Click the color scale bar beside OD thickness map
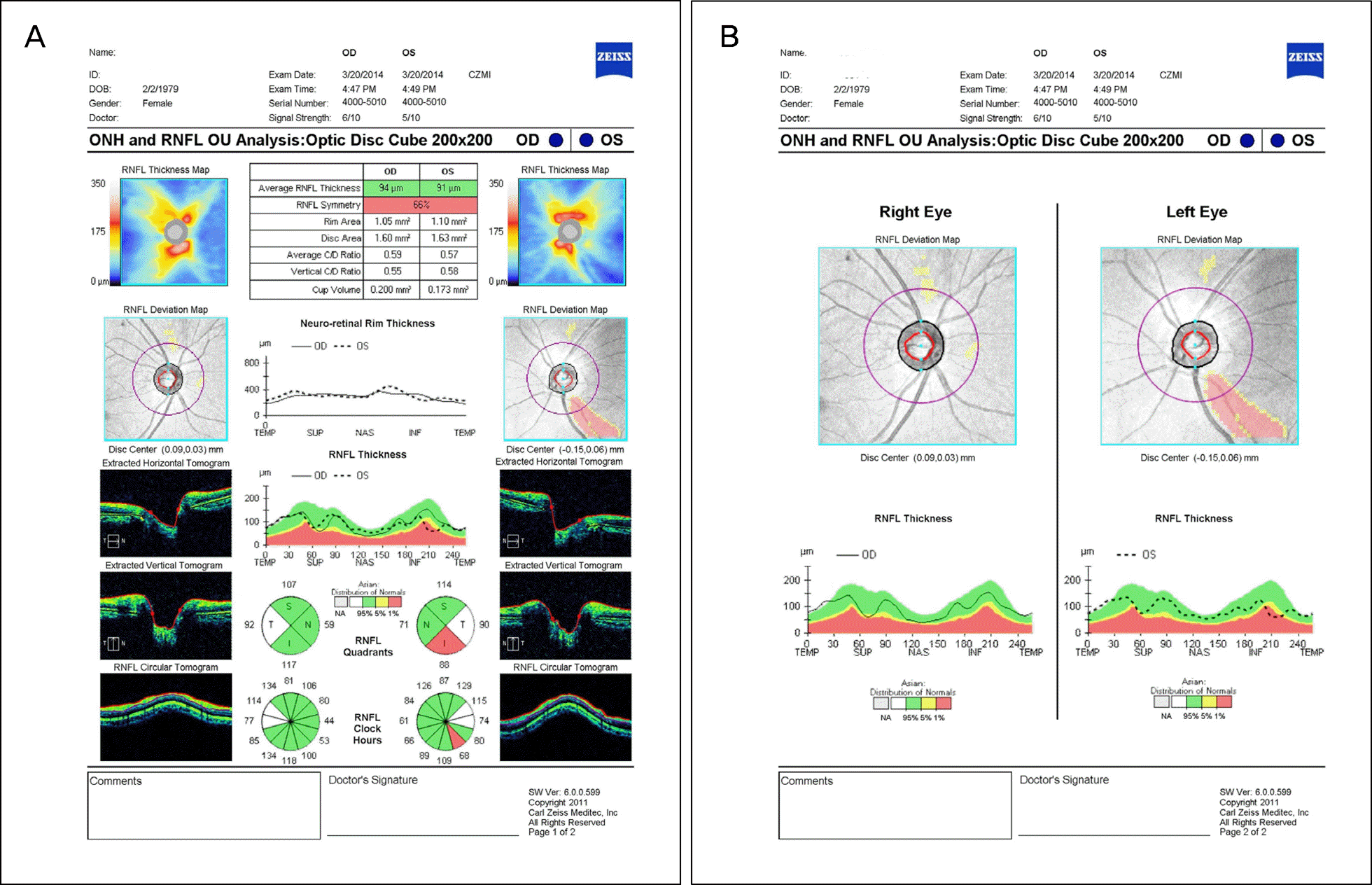Viewport: 1372px width, 885px height. (115, 232)
